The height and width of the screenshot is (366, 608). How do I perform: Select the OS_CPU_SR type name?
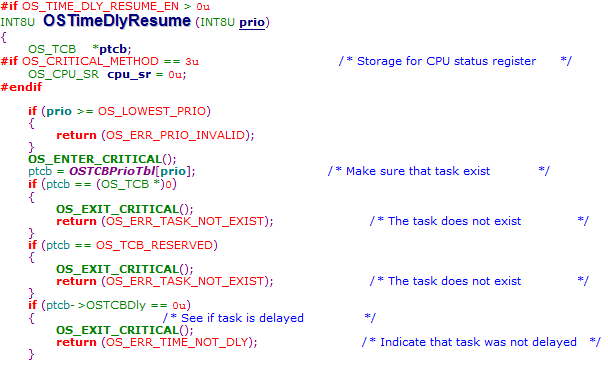(64, 74)
